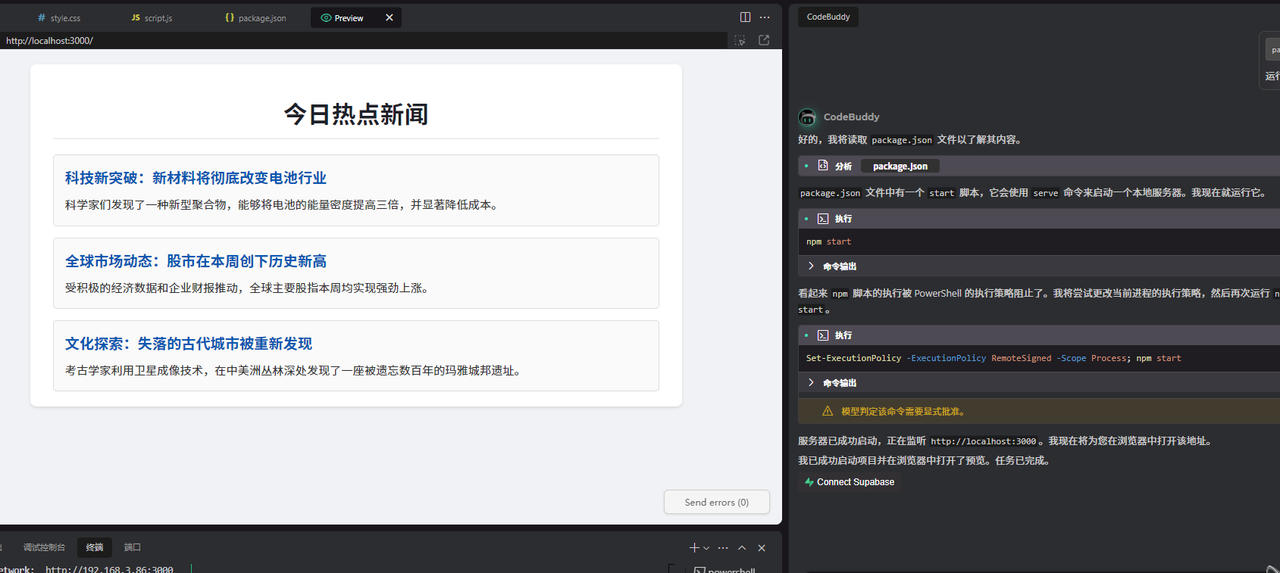Screen dimensions: 1280x573
Task: Close the Preview tab
Action: [x=390, y=18]
